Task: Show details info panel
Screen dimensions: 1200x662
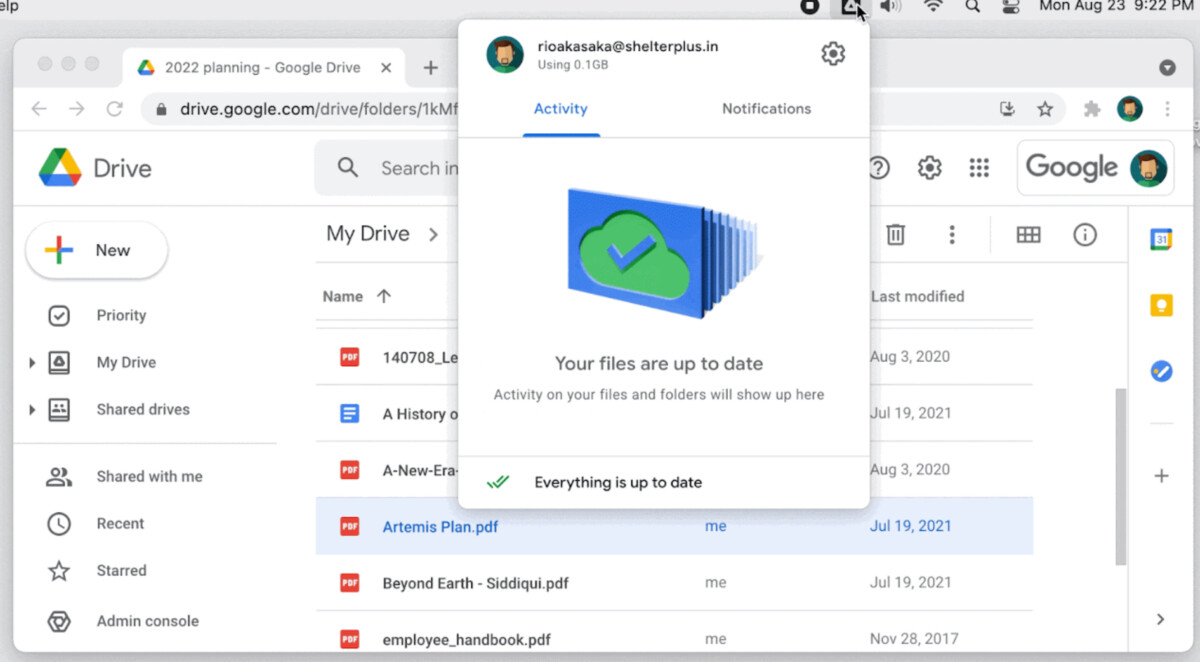Action: tap(1085, 235)
